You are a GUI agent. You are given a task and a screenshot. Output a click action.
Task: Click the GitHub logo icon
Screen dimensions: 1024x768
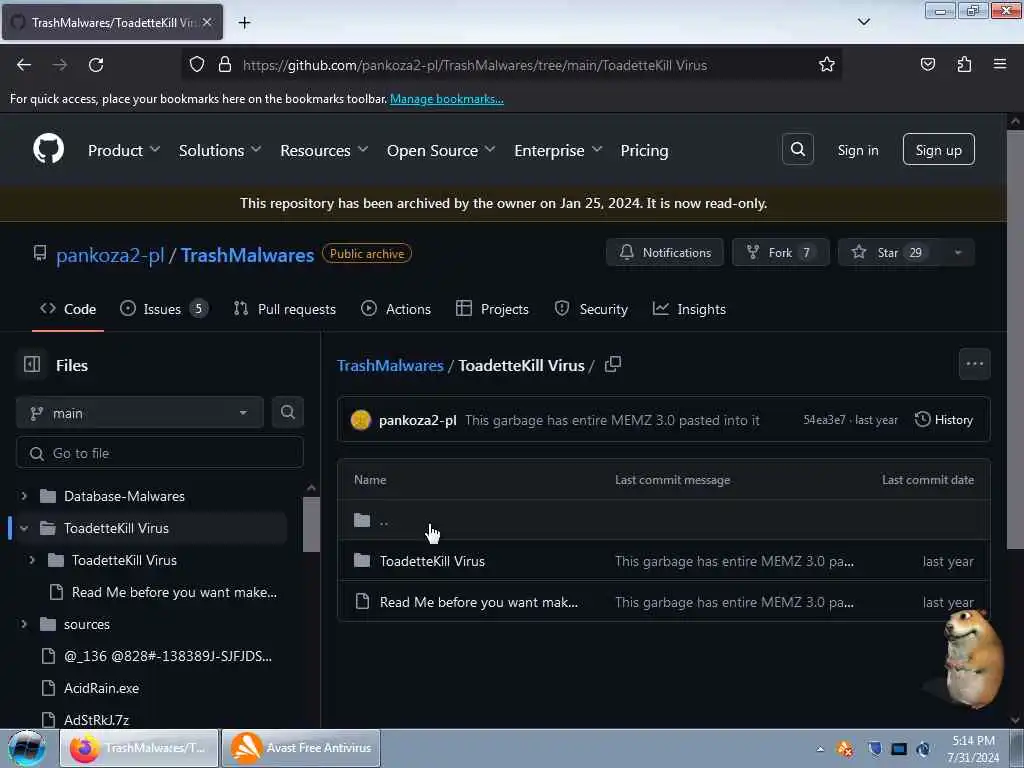(x=48, y=150)
